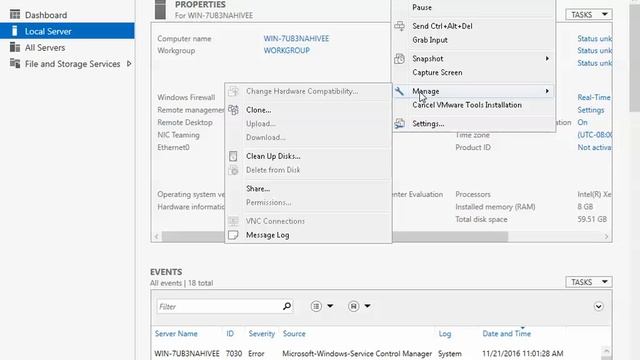This screenshot has height=360, width=640.
Task: Click the magnifier search icon in filter
Action: (287, 306)
